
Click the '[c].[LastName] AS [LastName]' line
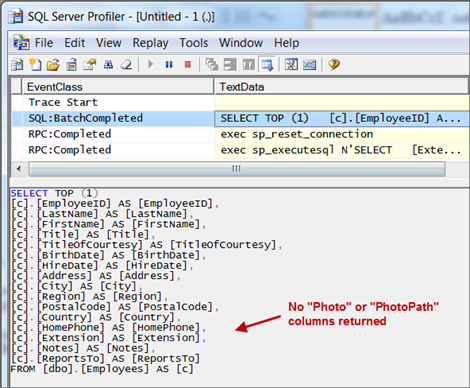102,214
